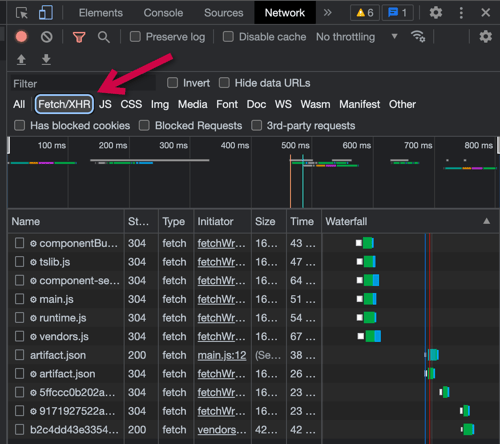Export HAR file with download arrow
Screen dimensions: 500x444
click(x=46, y=60)
